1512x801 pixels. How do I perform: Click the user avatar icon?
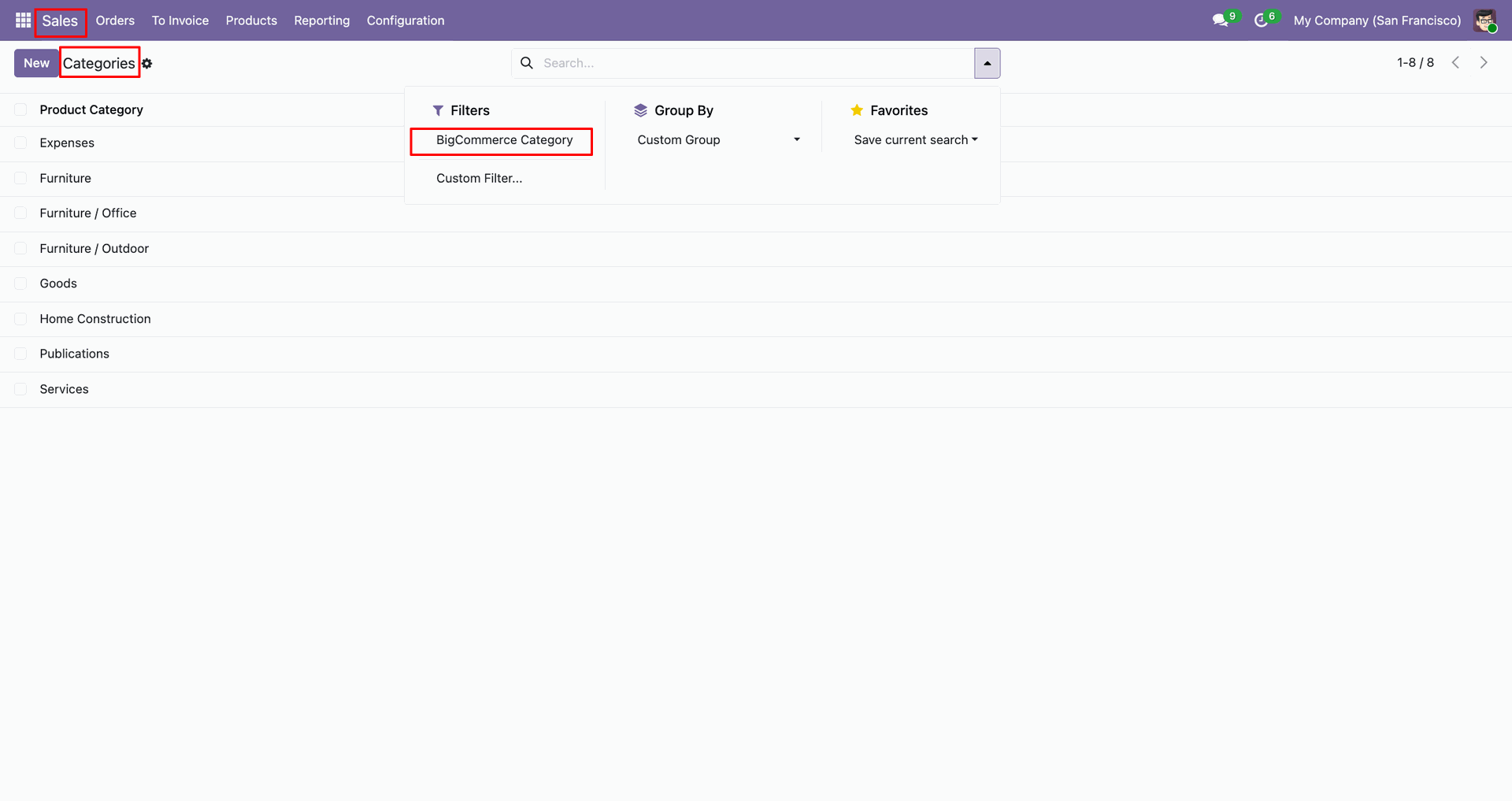pyautogui.click(x=1485, y=20)
